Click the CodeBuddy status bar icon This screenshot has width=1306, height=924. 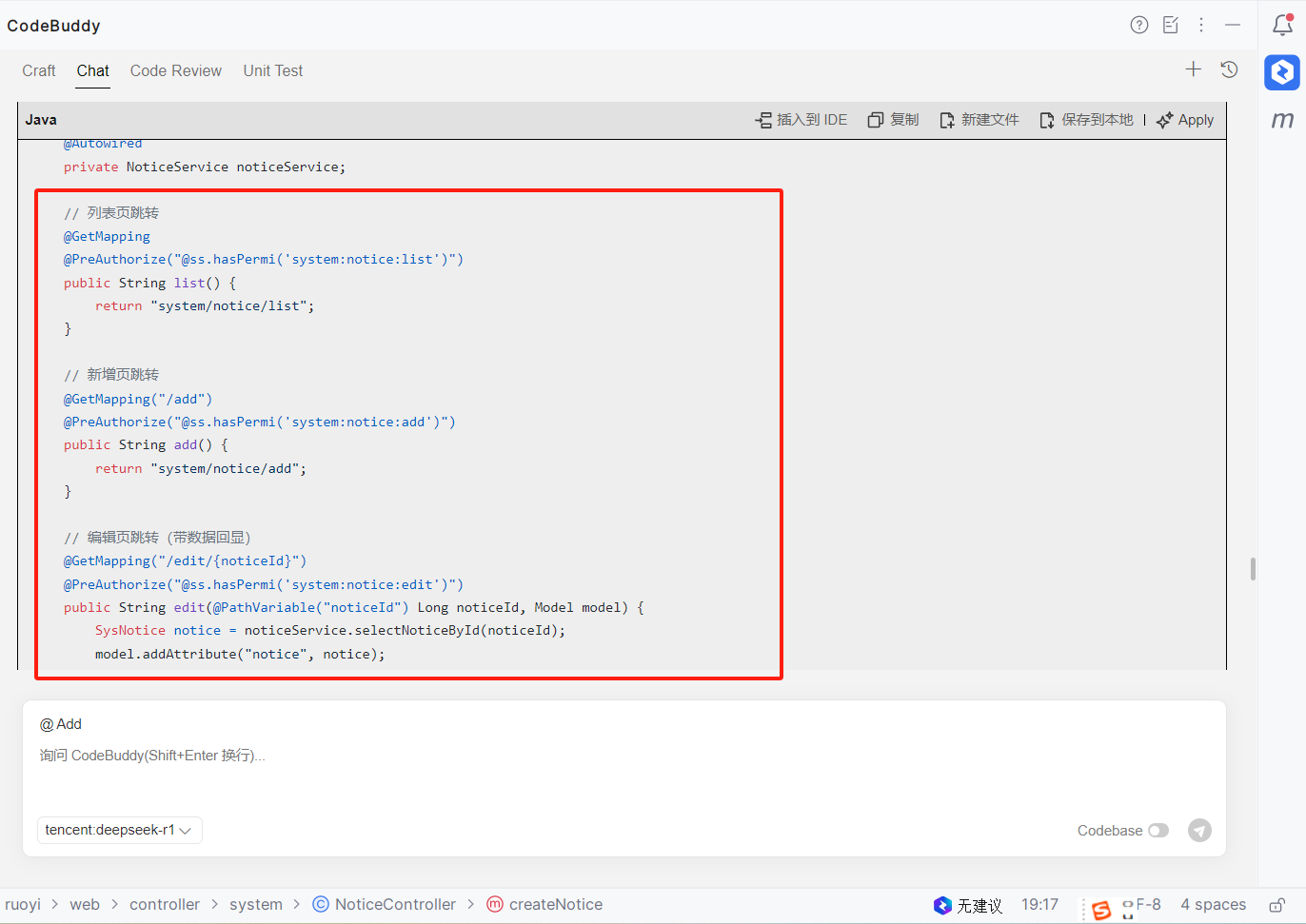(942, 905)
